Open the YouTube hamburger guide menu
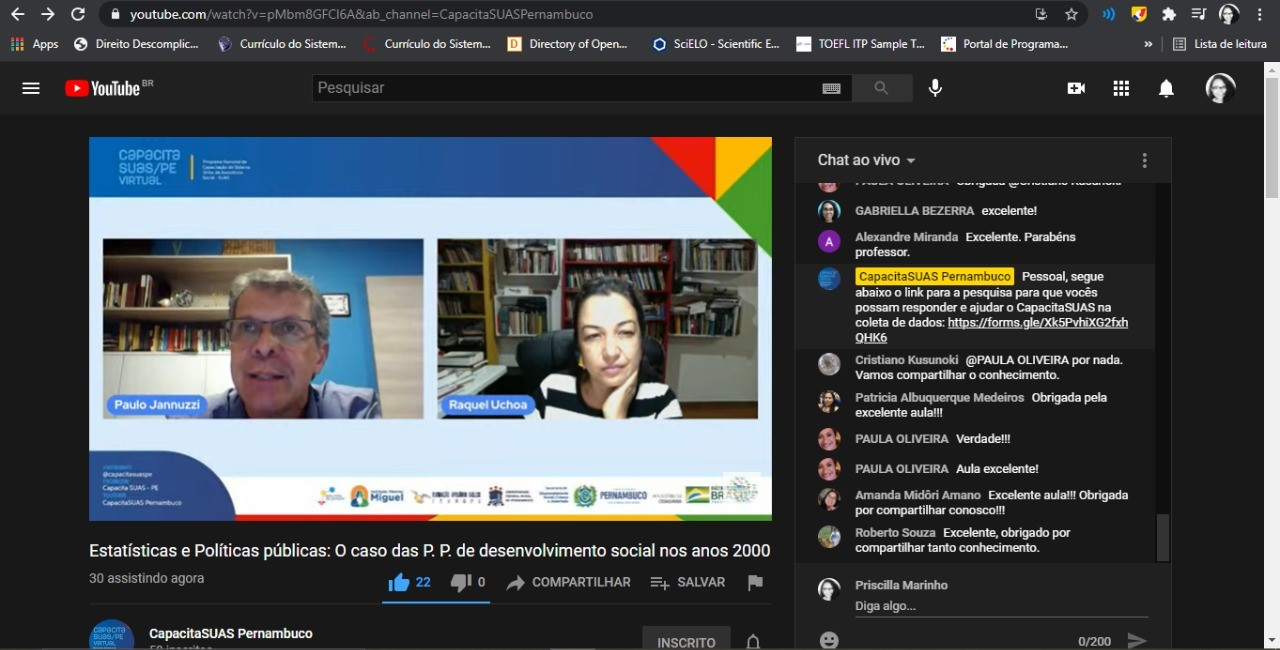 coord(31,88)
